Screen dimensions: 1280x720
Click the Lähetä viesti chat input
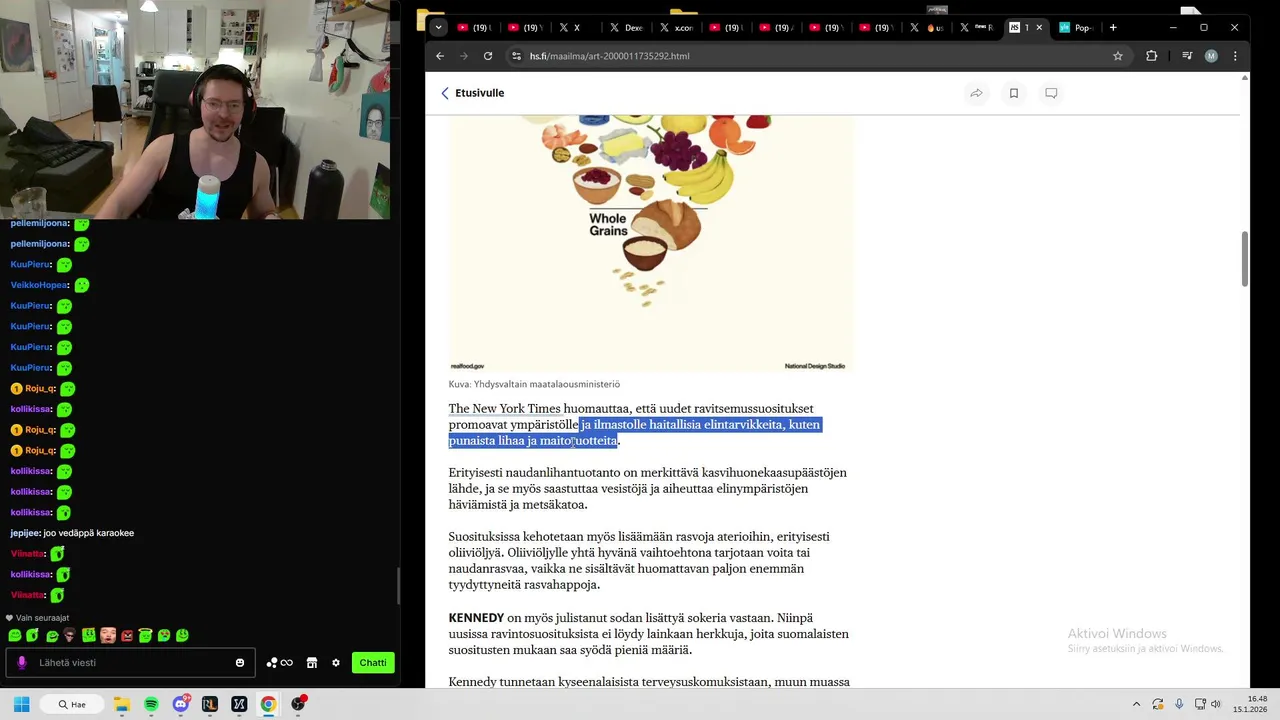(x=130, y=662)
